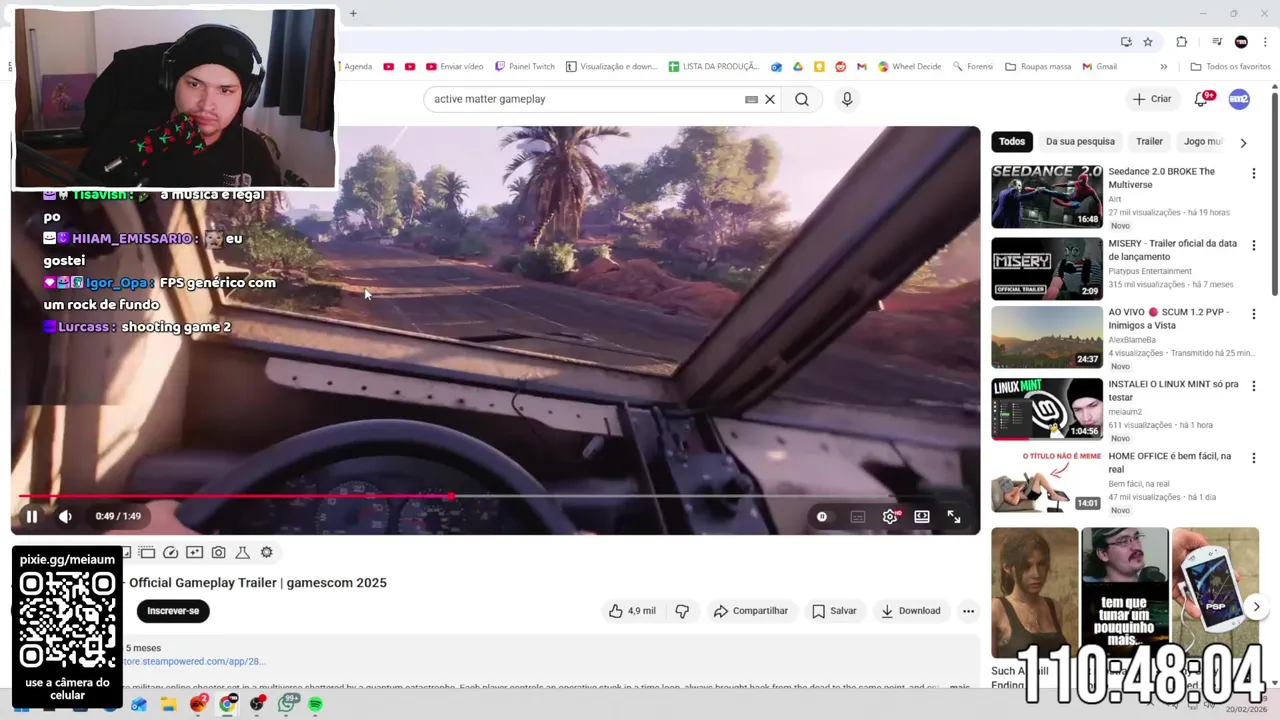Start voice search with the microphone icon
This screenshot has width=1280, height=720.
click(847, 99)
